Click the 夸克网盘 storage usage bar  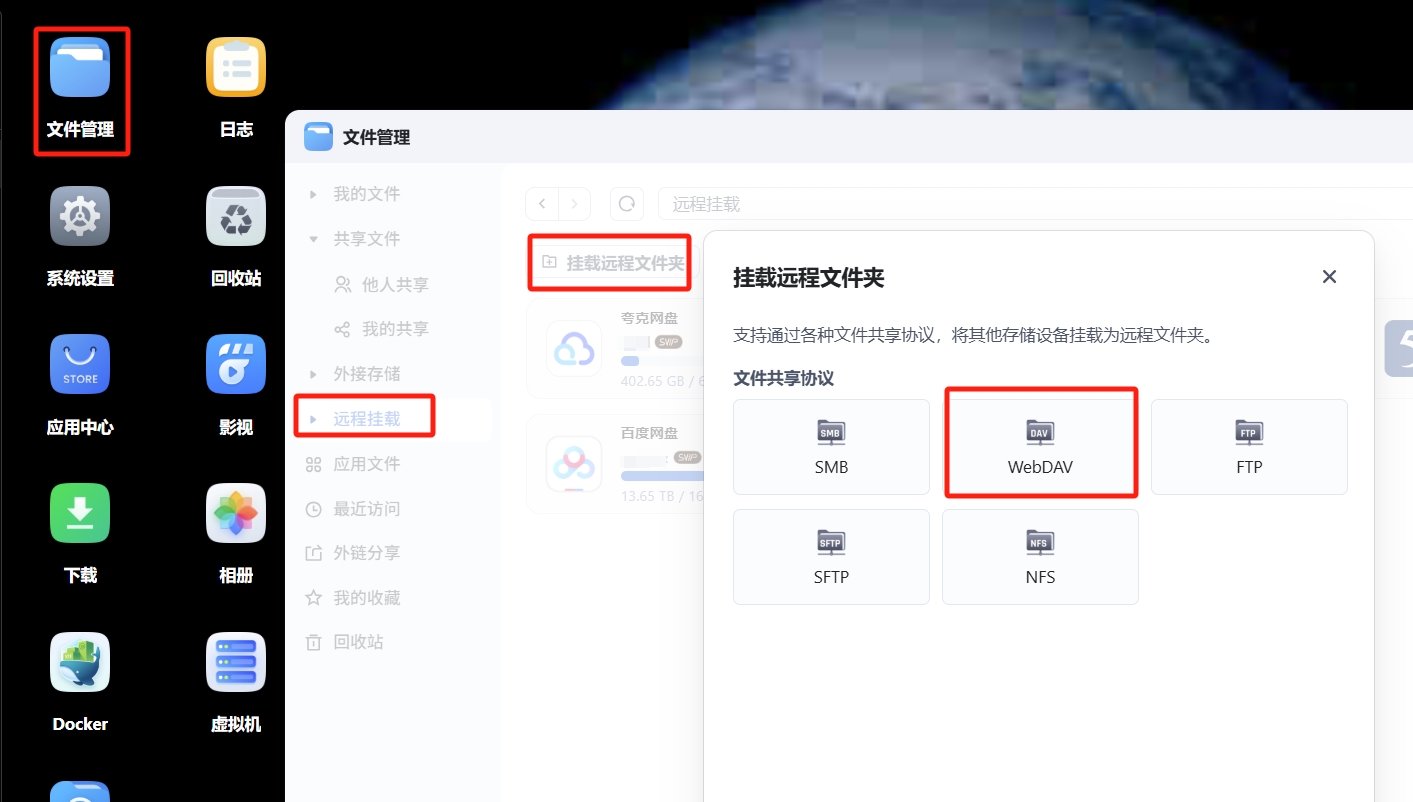(x=660, y=360)
